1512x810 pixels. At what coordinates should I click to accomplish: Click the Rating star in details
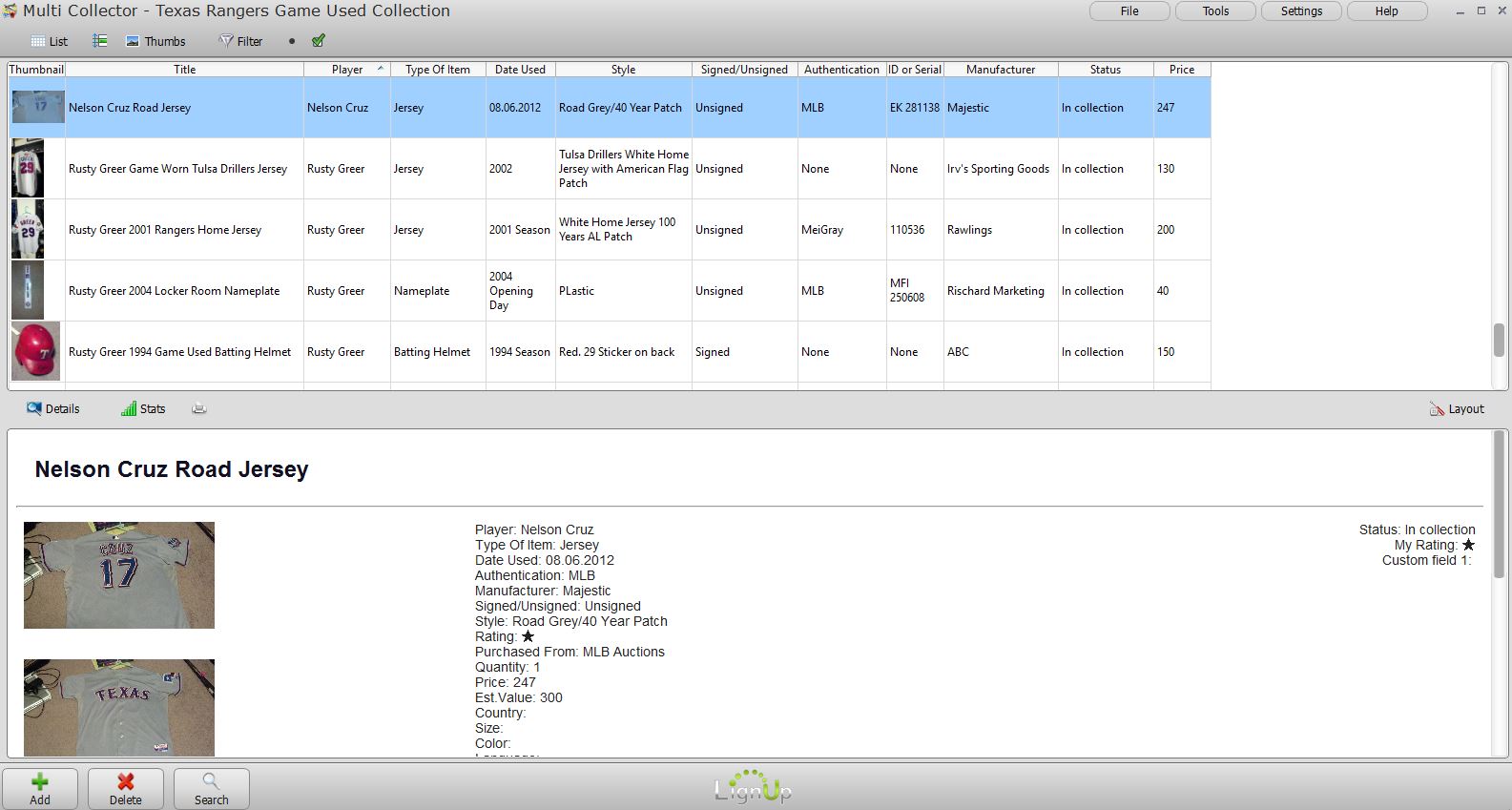pyautogui.click(x=528, y=636)
